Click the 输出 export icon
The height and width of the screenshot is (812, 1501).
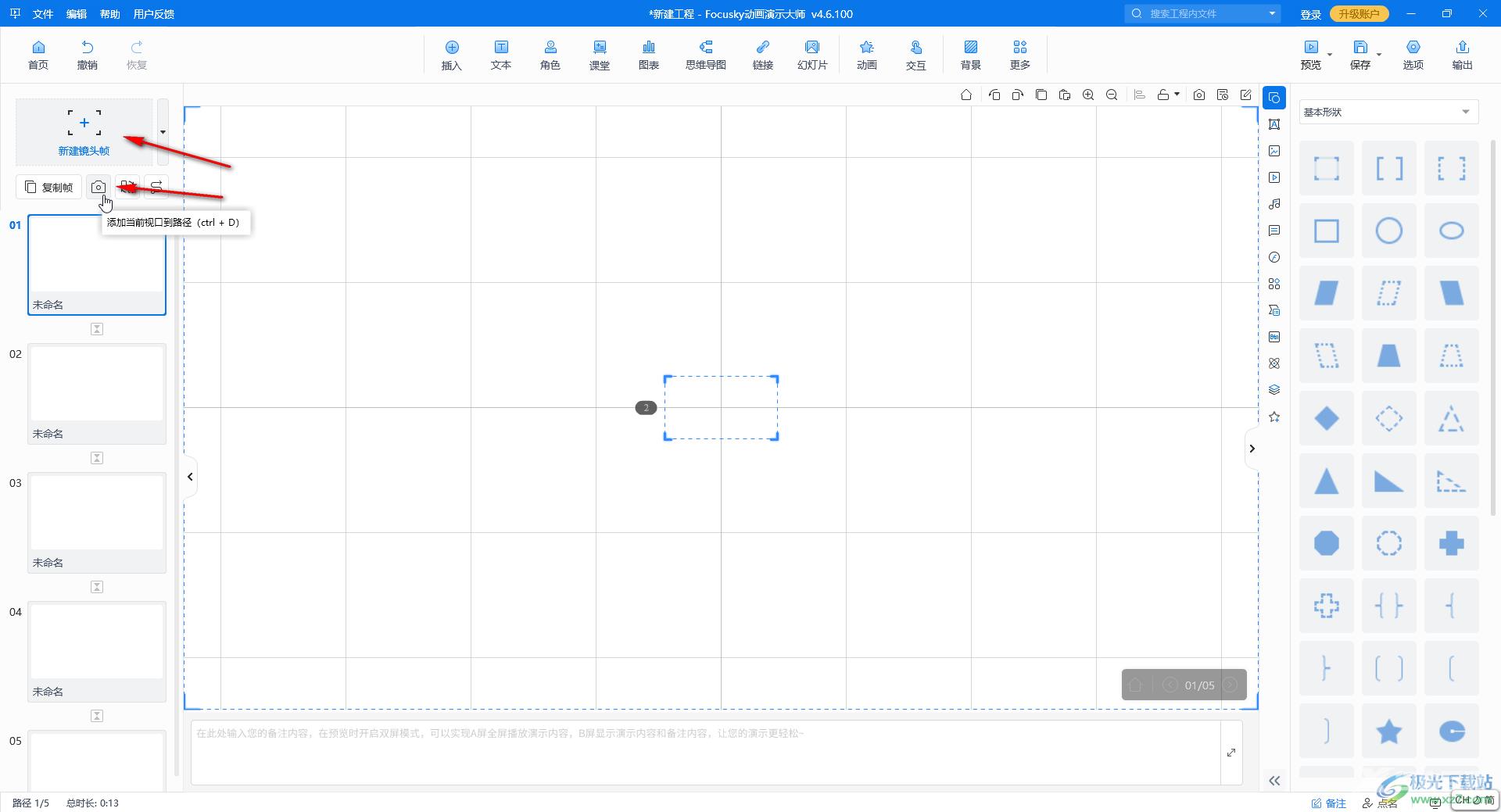1463,55
